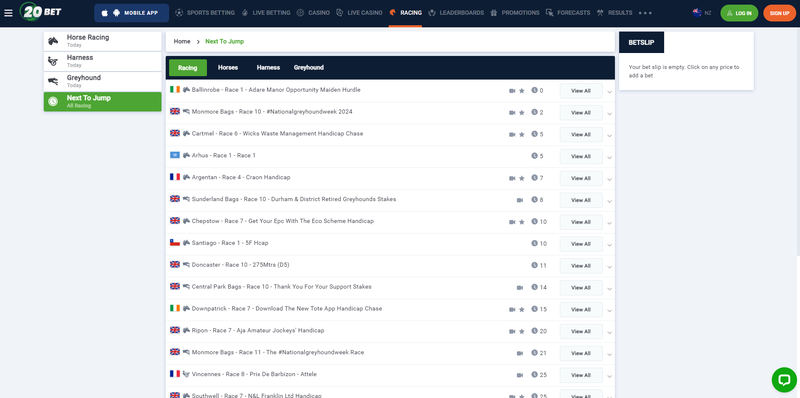This screenshot has width=800, height=398.
Task: Expand Sunderland Bags Race 10 chevron
Action: click(x=609, y=202)
